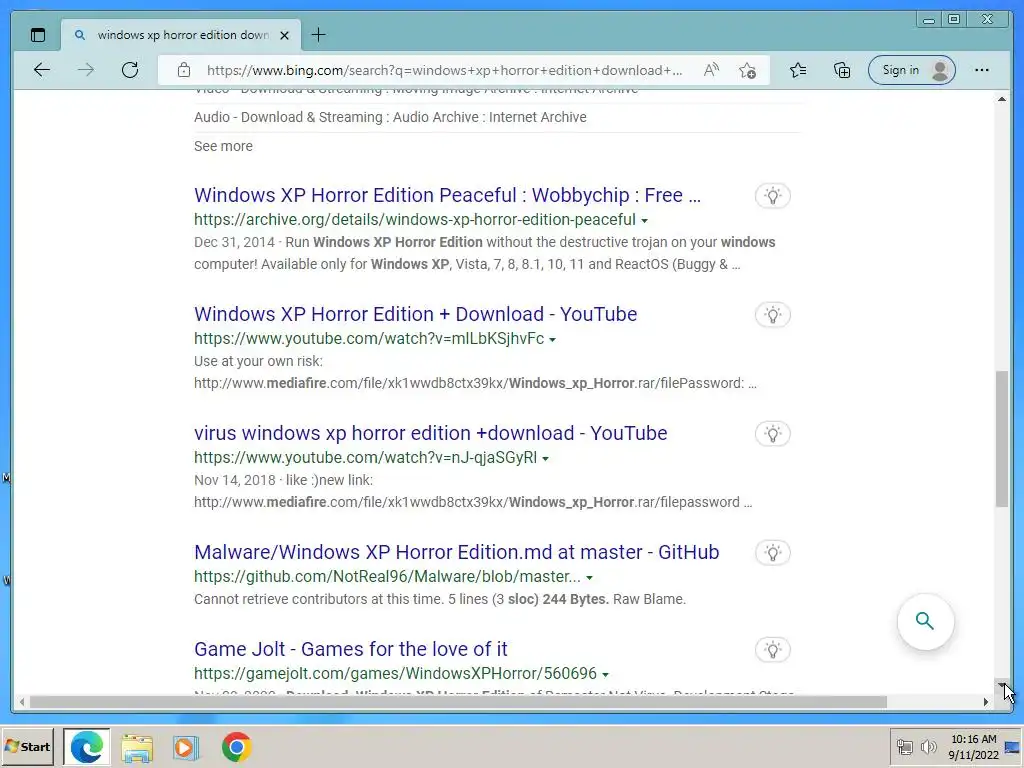Select the Dec 31, 2014 snippet text

pyautogui.click(x=485, y=253)
